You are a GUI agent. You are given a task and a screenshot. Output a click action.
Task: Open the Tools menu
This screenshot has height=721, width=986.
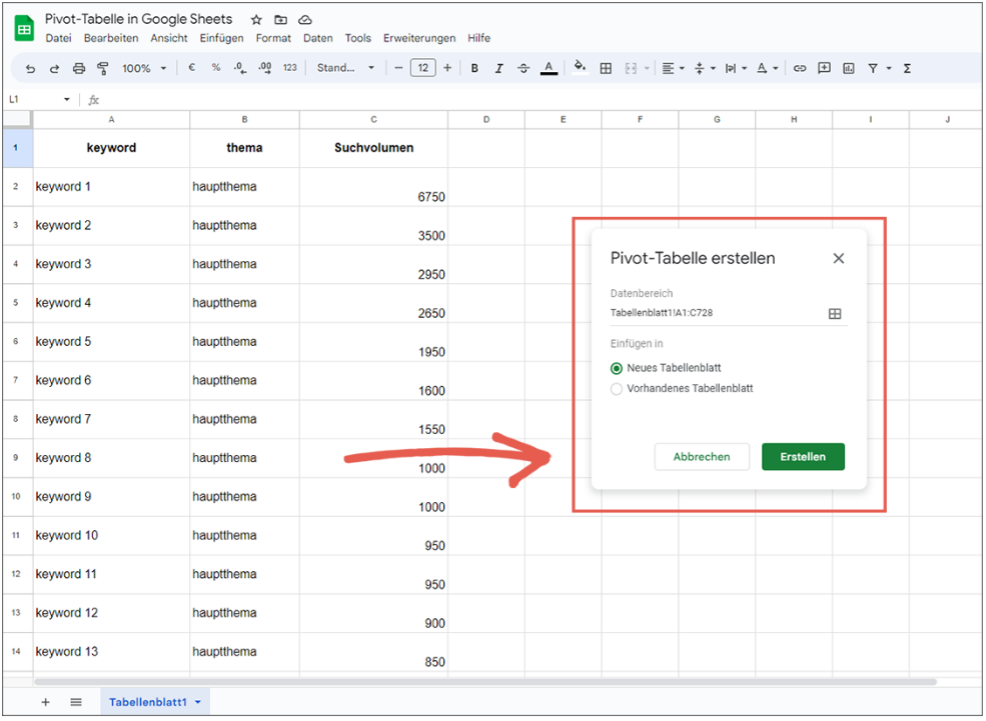click(358, 38)
